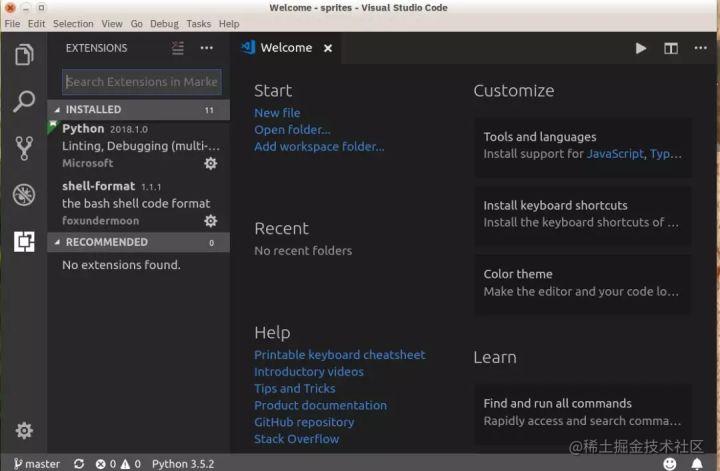Click the 'No recent folders' text
Screen dimensions: 720x471
coord(303,251)
